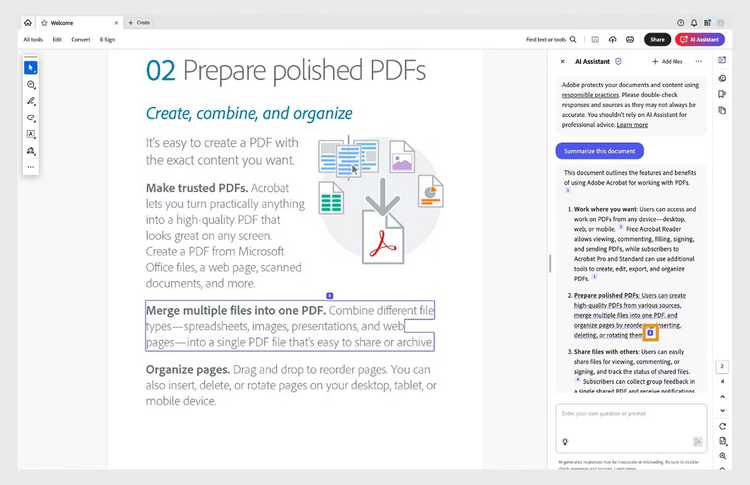The width and height of the screenshot is (750, 485).
Task: Open the notifications bell
Action: [694, 22]
